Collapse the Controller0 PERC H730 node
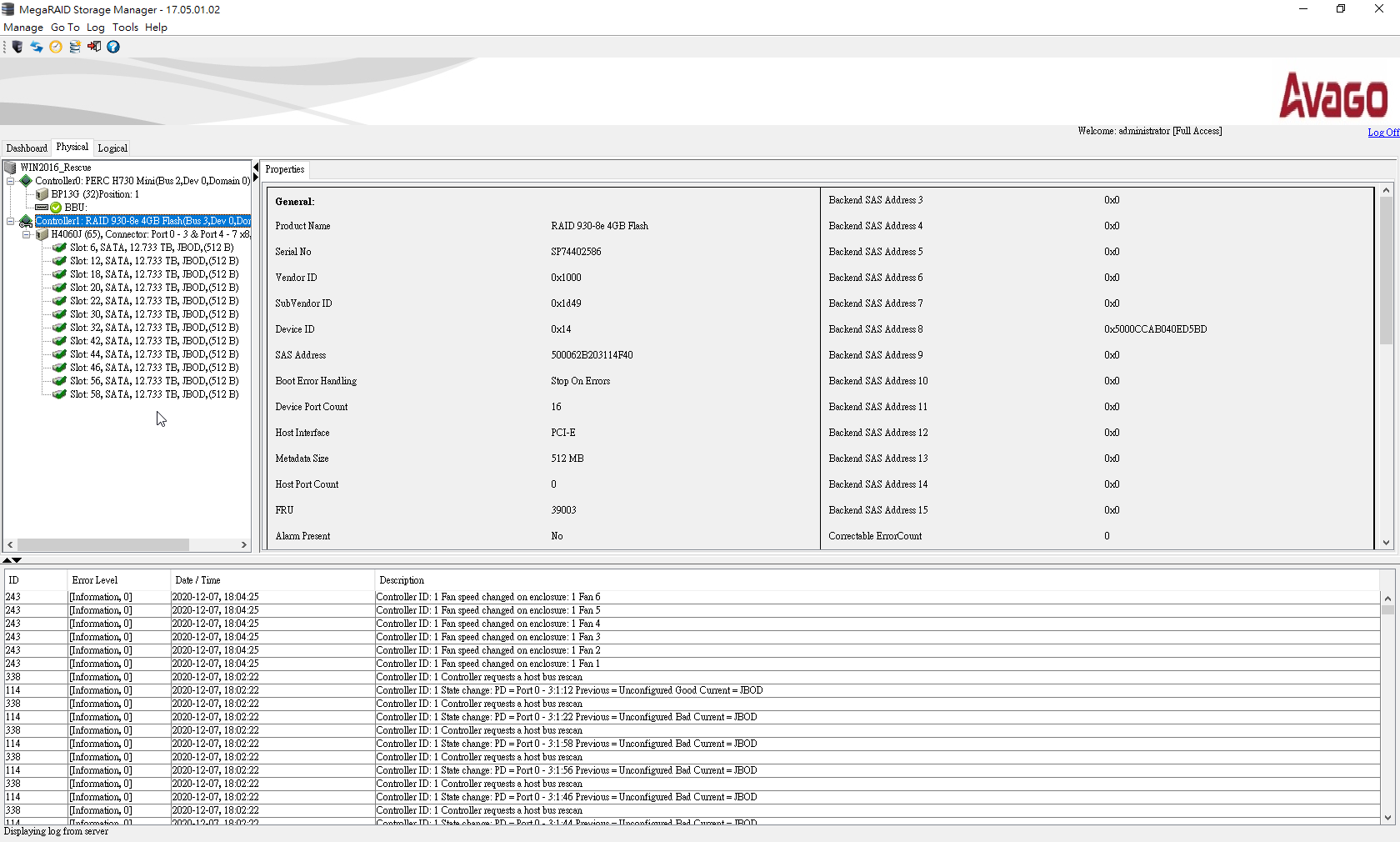1400x842 pixels. pos(11,181)
